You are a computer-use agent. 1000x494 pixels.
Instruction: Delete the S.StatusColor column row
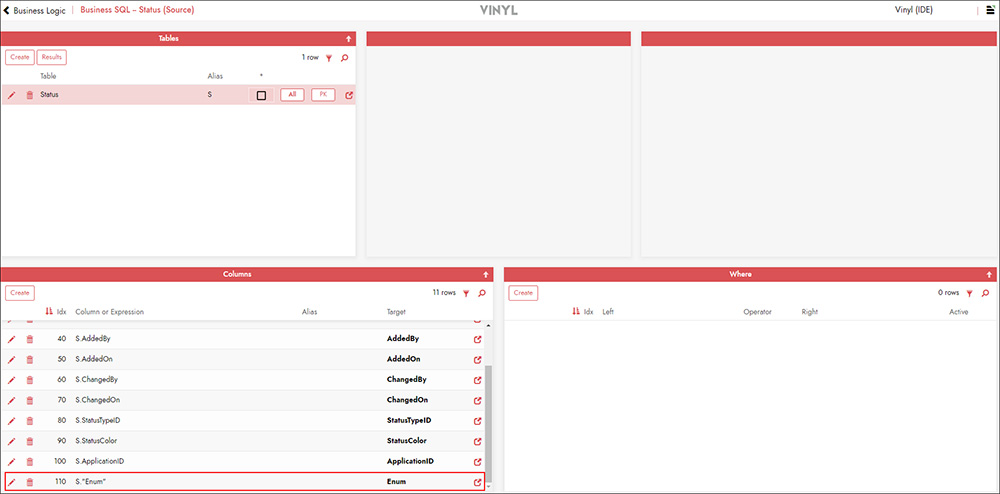(x=29, y=441)
